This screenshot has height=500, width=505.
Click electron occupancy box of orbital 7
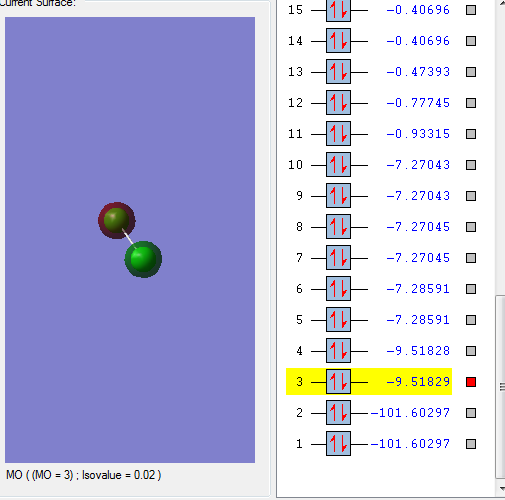point(338,258)
